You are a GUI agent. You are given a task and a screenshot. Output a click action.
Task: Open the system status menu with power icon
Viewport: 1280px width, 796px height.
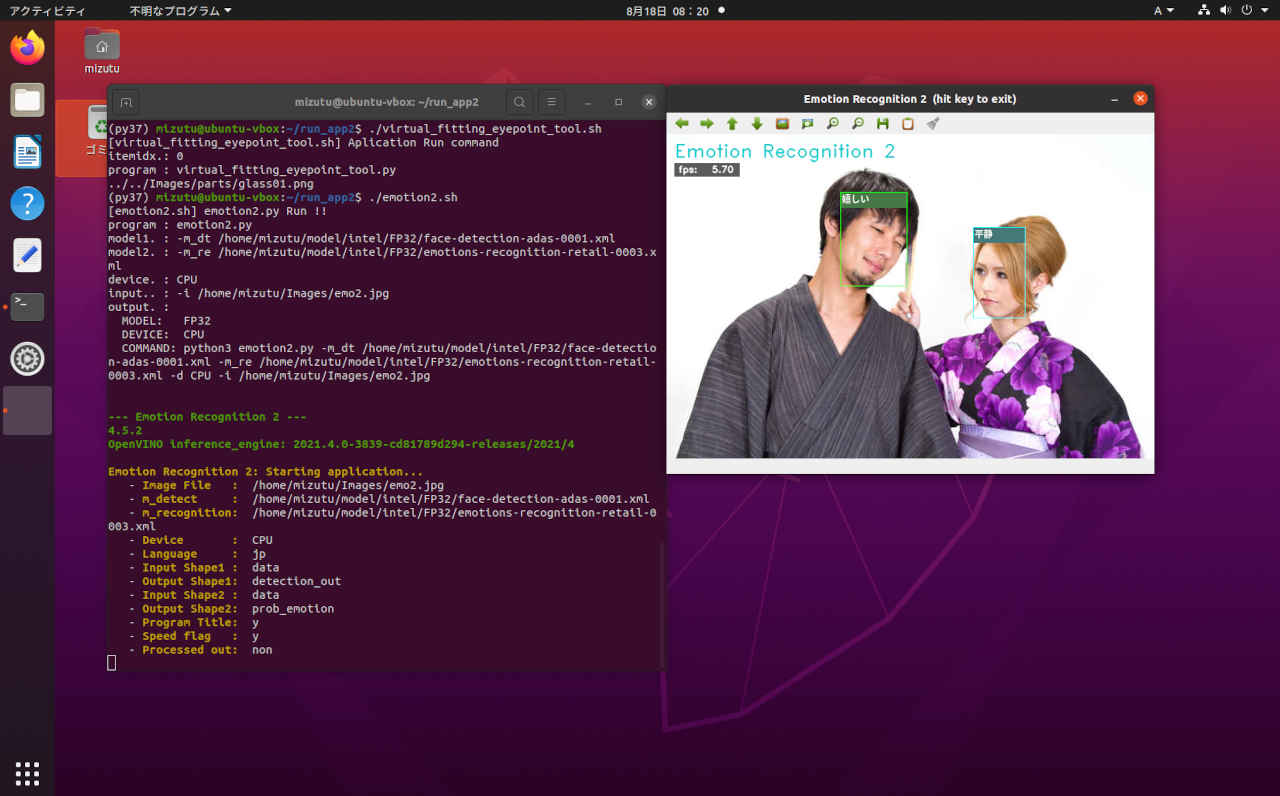click(1246, 10)
